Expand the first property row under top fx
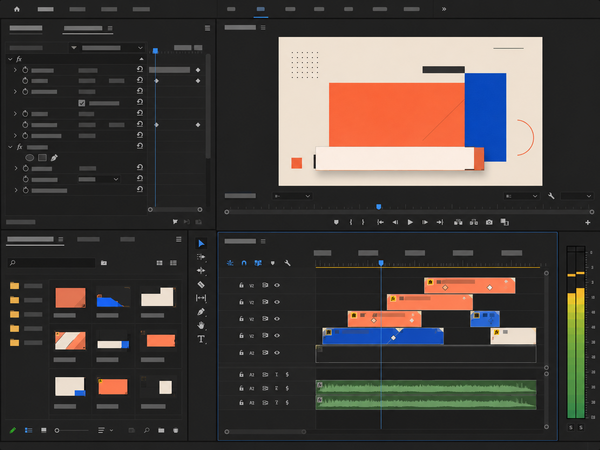 coord(15,70)
